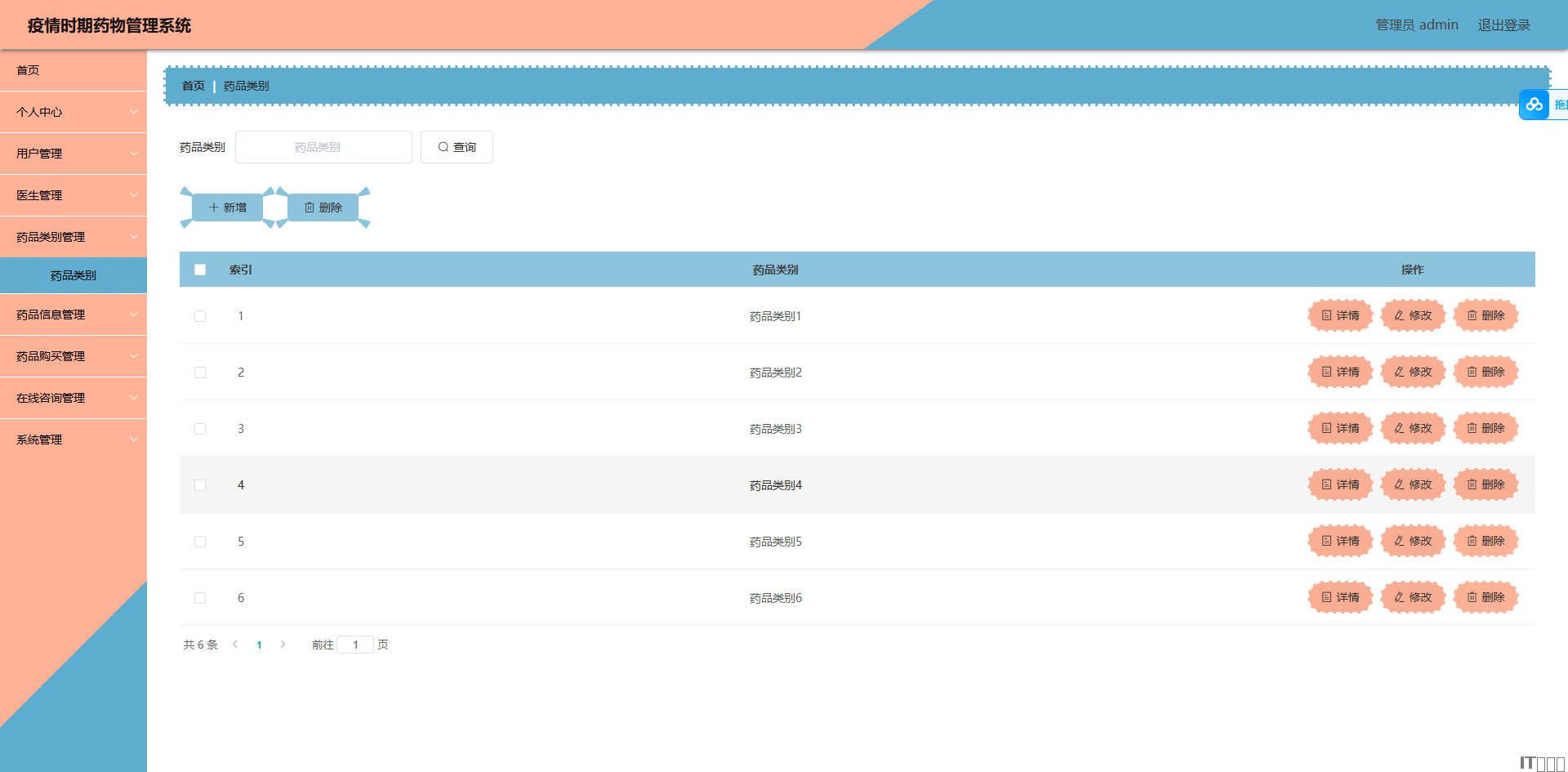Image resolution: width=1568 pixels, height=772 pixels.
Task: Show 药品类别6 details
Action: (x=1340, y=597)
